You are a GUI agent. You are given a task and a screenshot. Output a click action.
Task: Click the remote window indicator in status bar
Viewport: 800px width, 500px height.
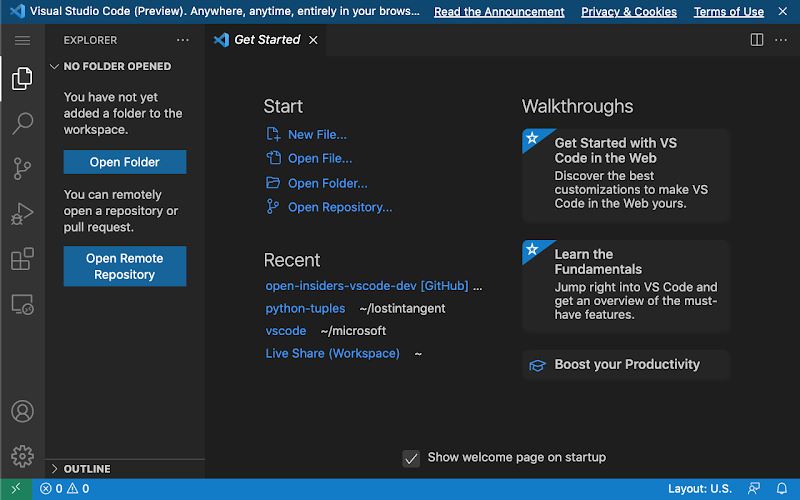click(16, 489)
